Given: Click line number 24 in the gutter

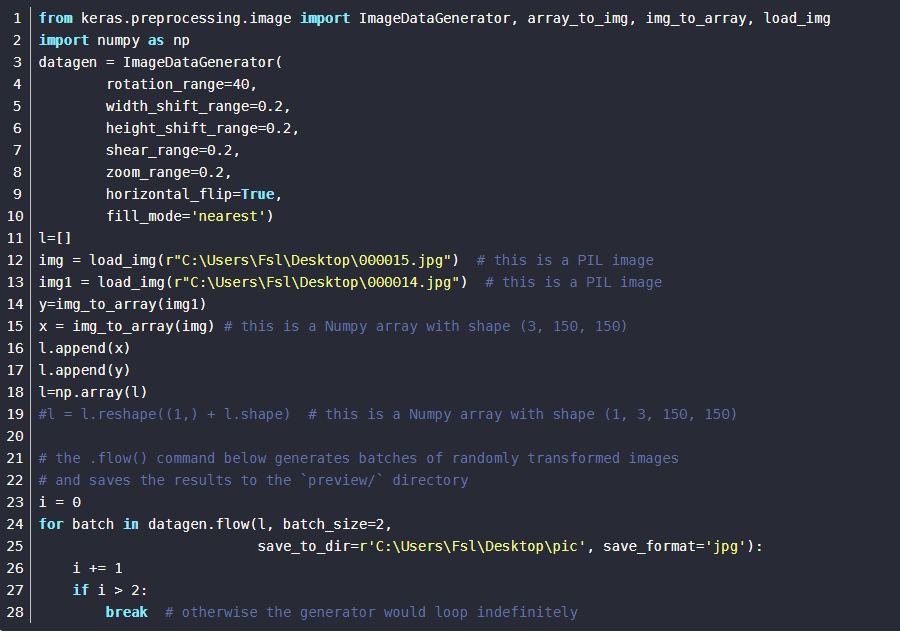Looking at the screenshot, I should (17, 524).
